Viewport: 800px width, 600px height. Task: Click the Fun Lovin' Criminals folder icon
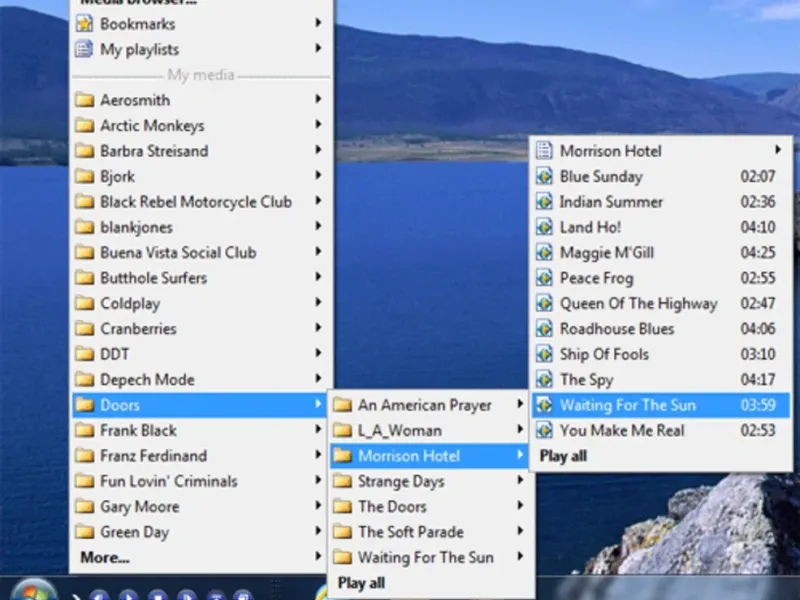(85, 481)
